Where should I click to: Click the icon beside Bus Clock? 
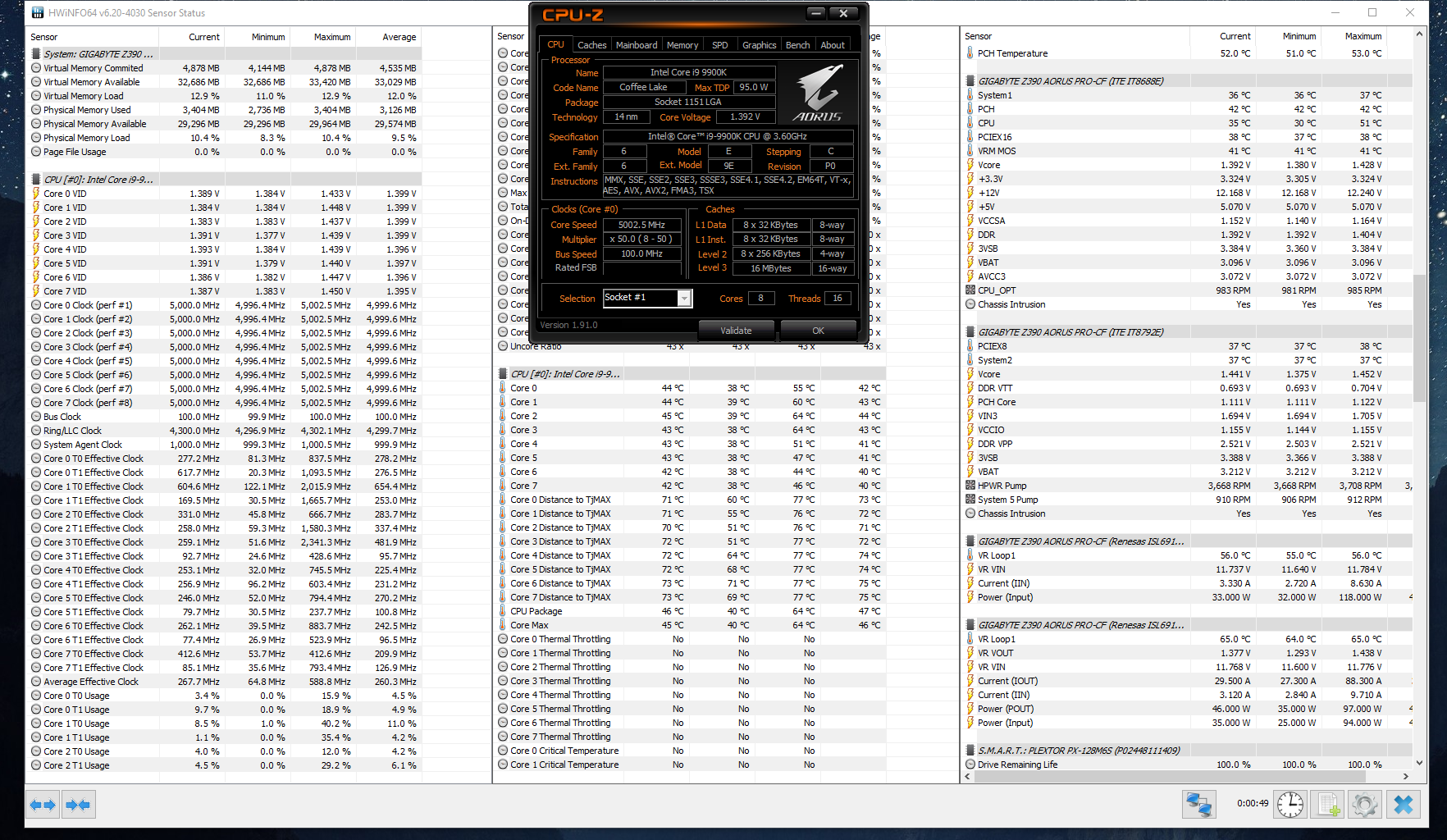click(36, 417)
